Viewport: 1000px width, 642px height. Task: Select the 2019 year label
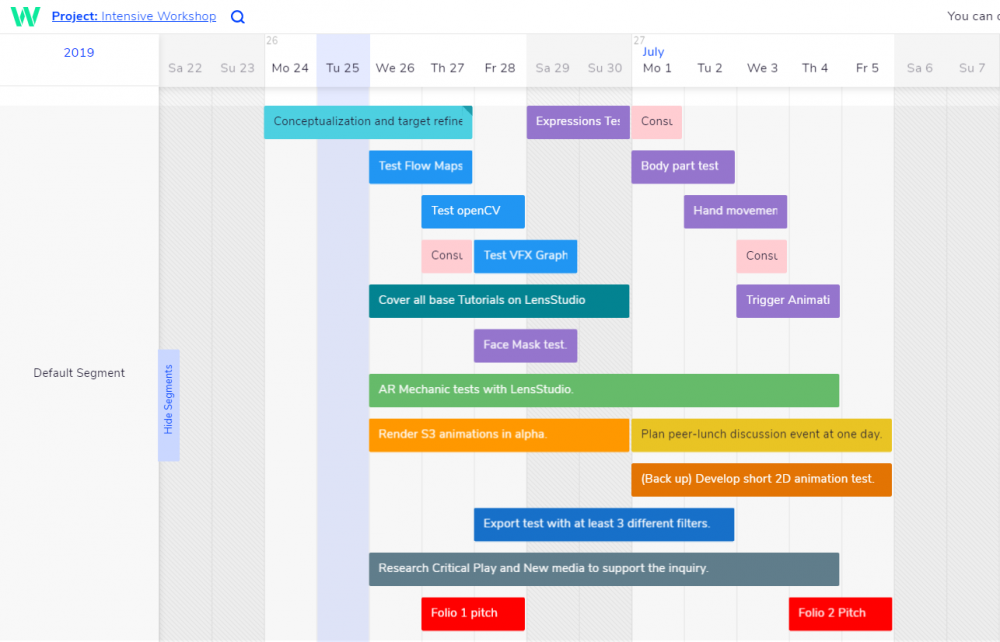pos(79,53)
